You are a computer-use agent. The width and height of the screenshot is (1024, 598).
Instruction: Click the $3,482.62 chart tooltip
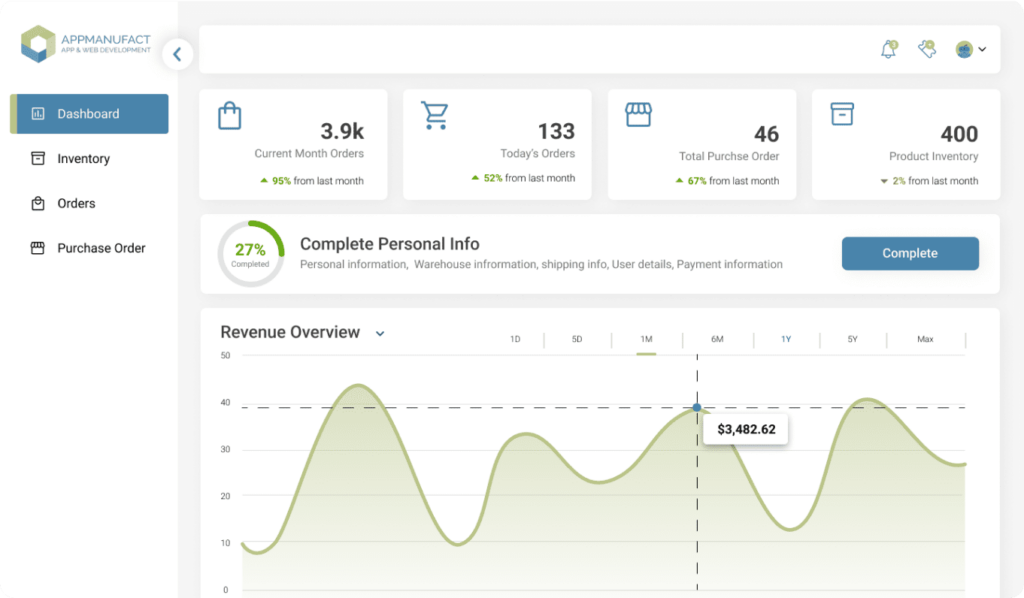coord(746,429)
